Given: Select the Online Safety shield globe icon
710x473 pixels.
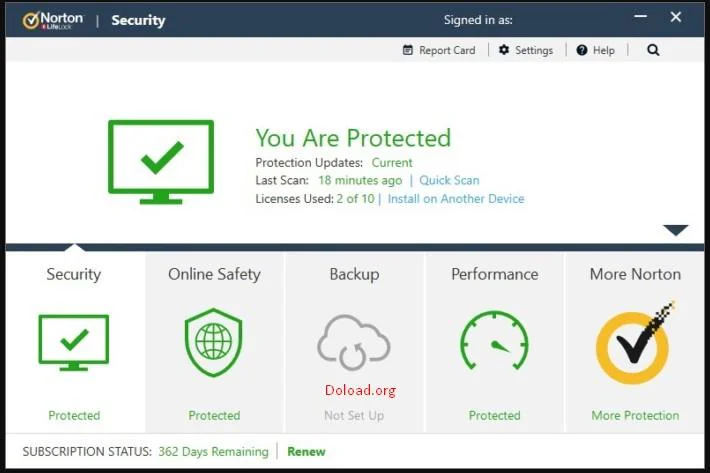Looking at the screenshot, I should pyautogui.click(x=213, y=343).
